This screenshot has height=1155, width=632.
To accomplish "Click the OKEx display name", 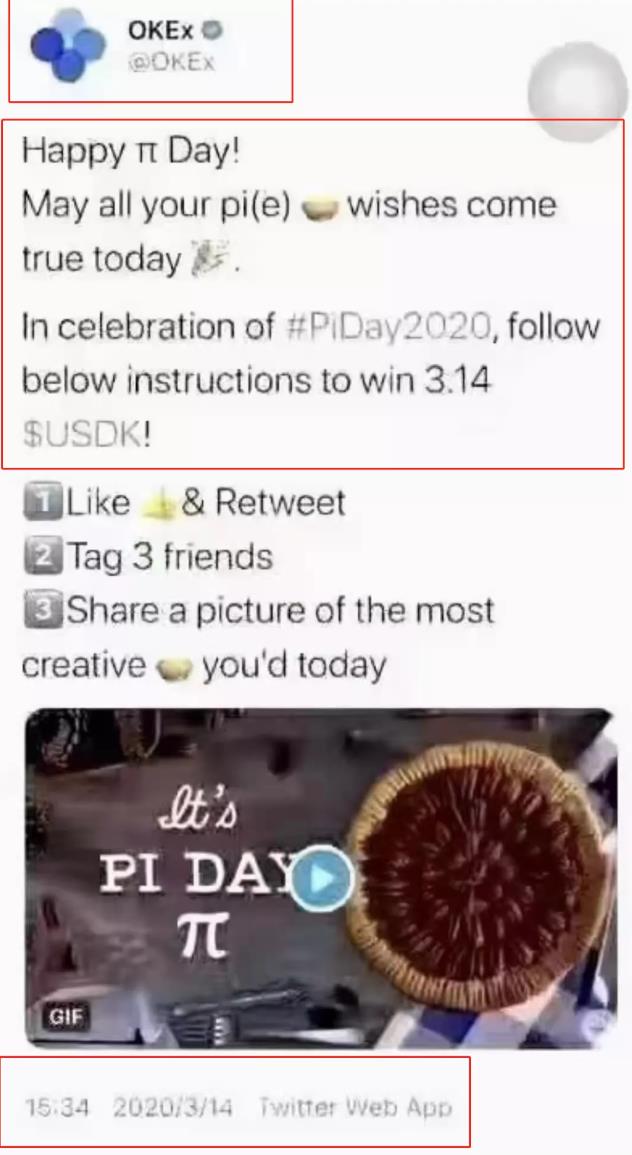I will (x=160, y=30).
